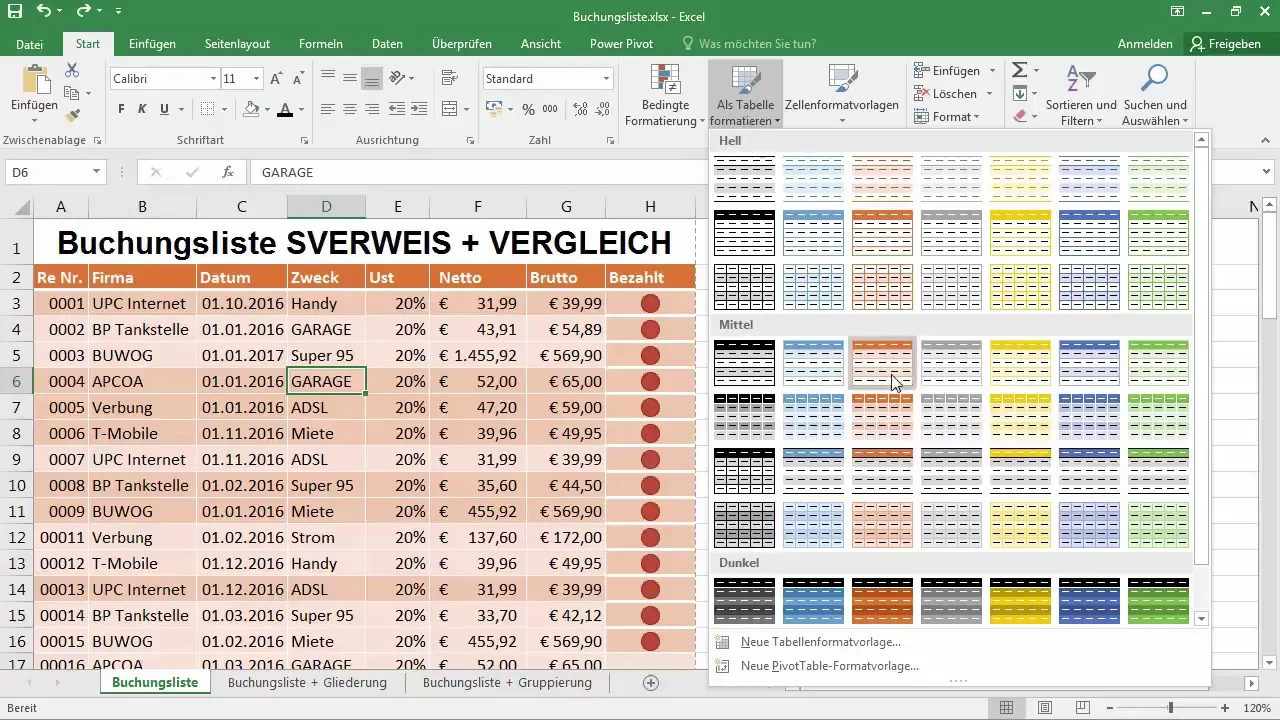Switch to the Einfügen ribbon tab
The width and height of the screenshot is (1280, 720).
(x=152, y=44)
